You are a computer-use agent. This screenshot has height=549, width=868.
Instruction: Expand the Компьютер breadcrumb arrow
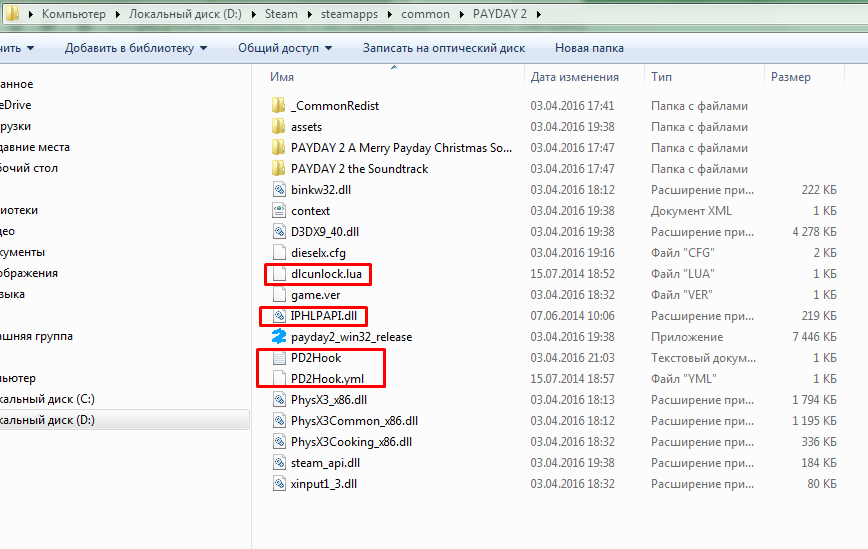(x=118, y=14)
